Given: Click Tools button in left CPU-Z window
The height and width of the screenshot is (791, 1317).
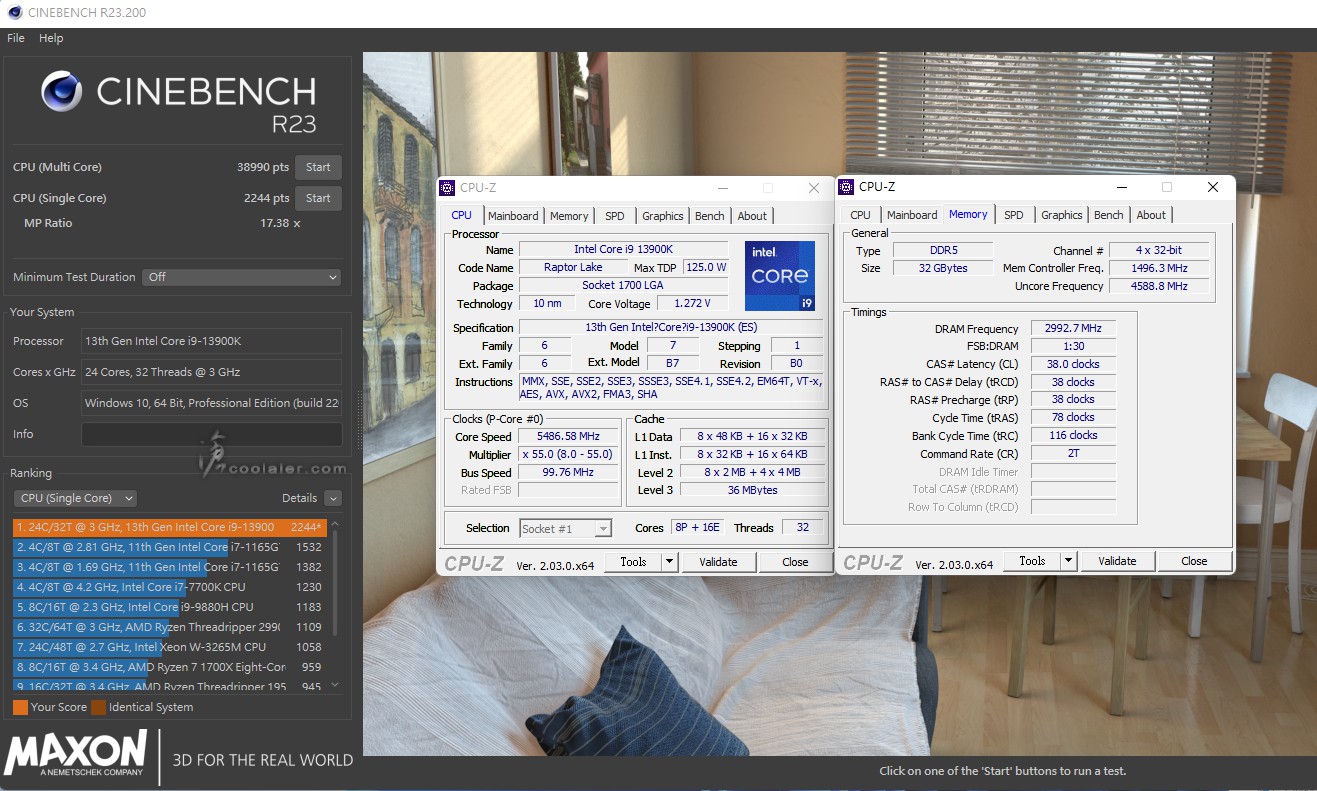Looking at the screenshot, I should click(634, 562).
